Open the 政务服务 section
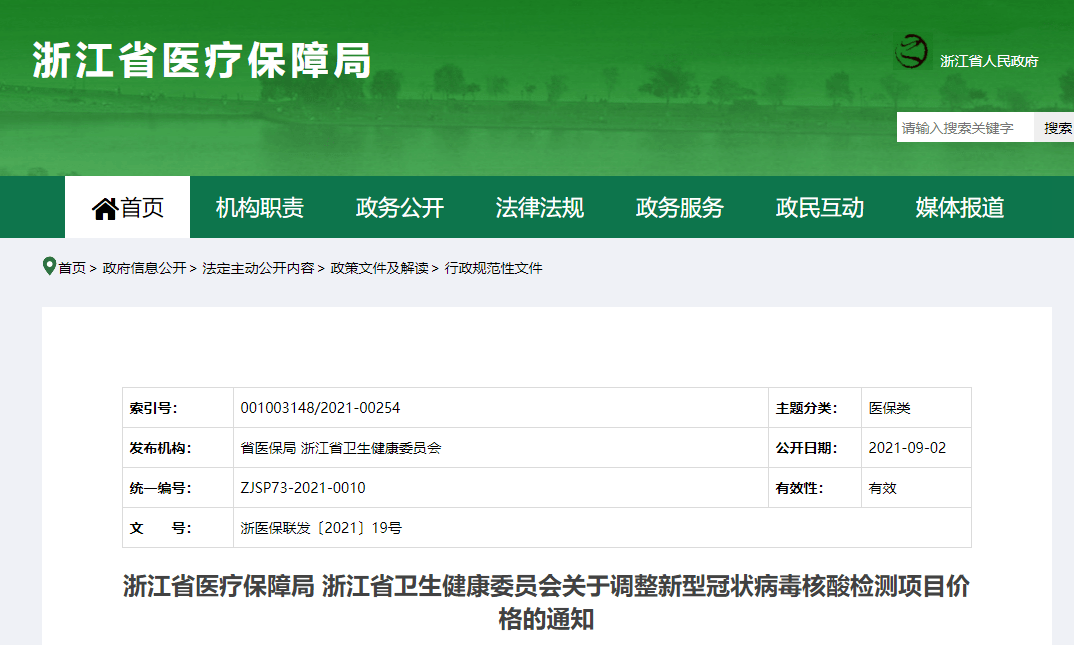Image resolution: width=1074 pixels, height=645 pixels. point(680,206)
